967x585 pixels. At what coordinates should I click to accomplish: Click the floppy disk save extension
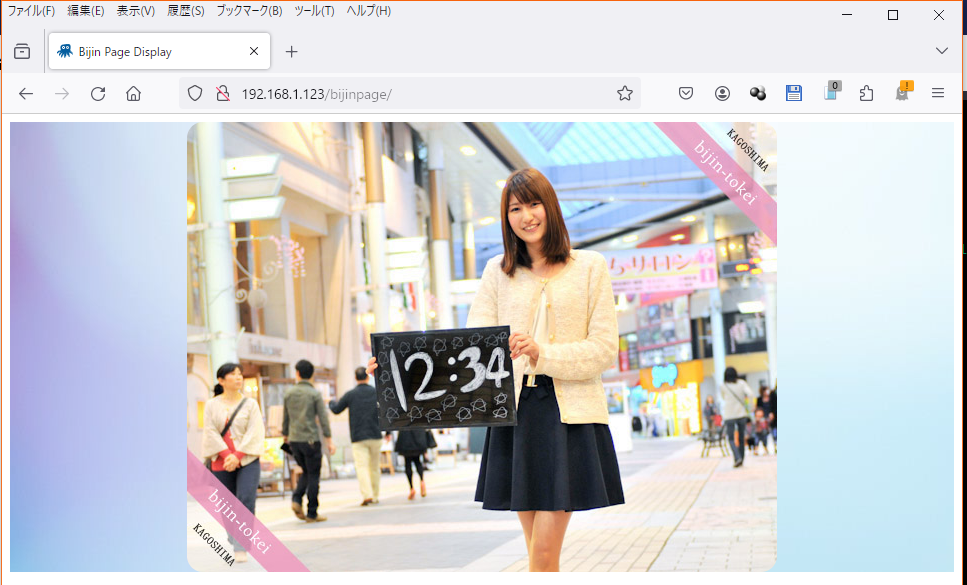point(793,93)
